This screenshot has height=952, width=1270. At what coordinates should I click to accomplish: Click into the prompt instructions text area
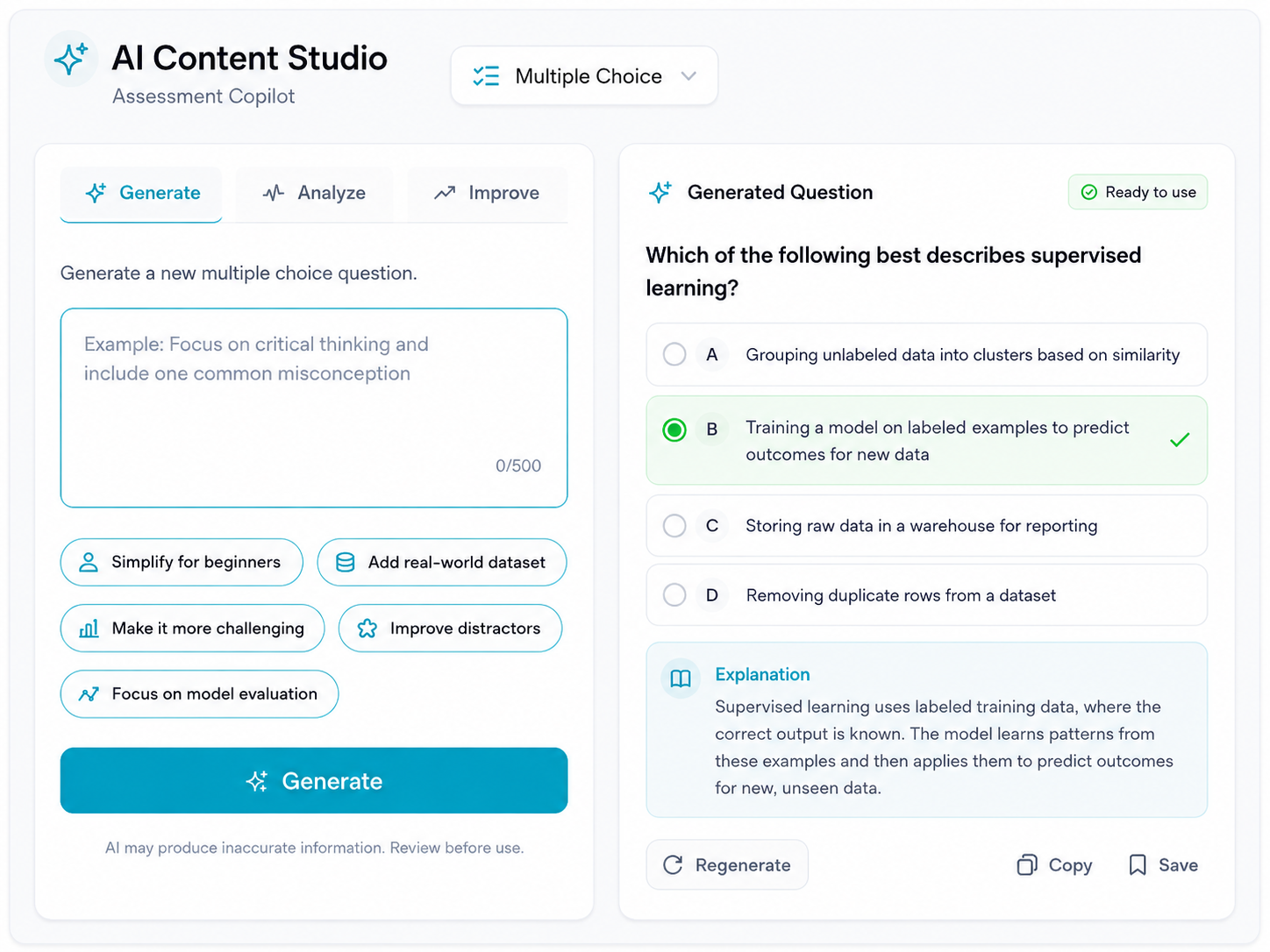click(x=314, y=408)
